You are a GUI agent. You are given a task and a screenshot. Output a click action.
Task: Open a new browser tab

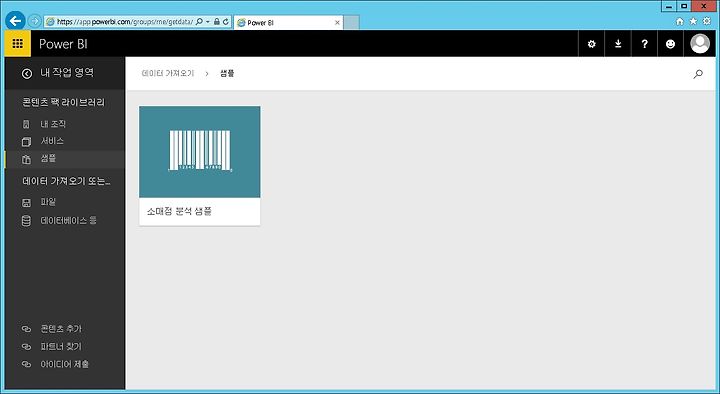point(351,23)
